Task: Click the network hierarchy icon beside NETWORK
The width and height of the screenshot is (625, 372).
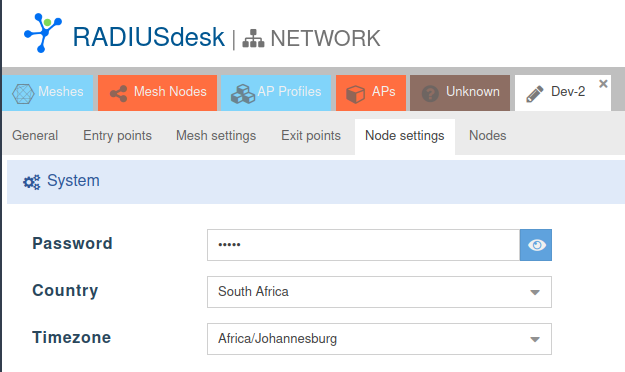Action: pos(253,39)
